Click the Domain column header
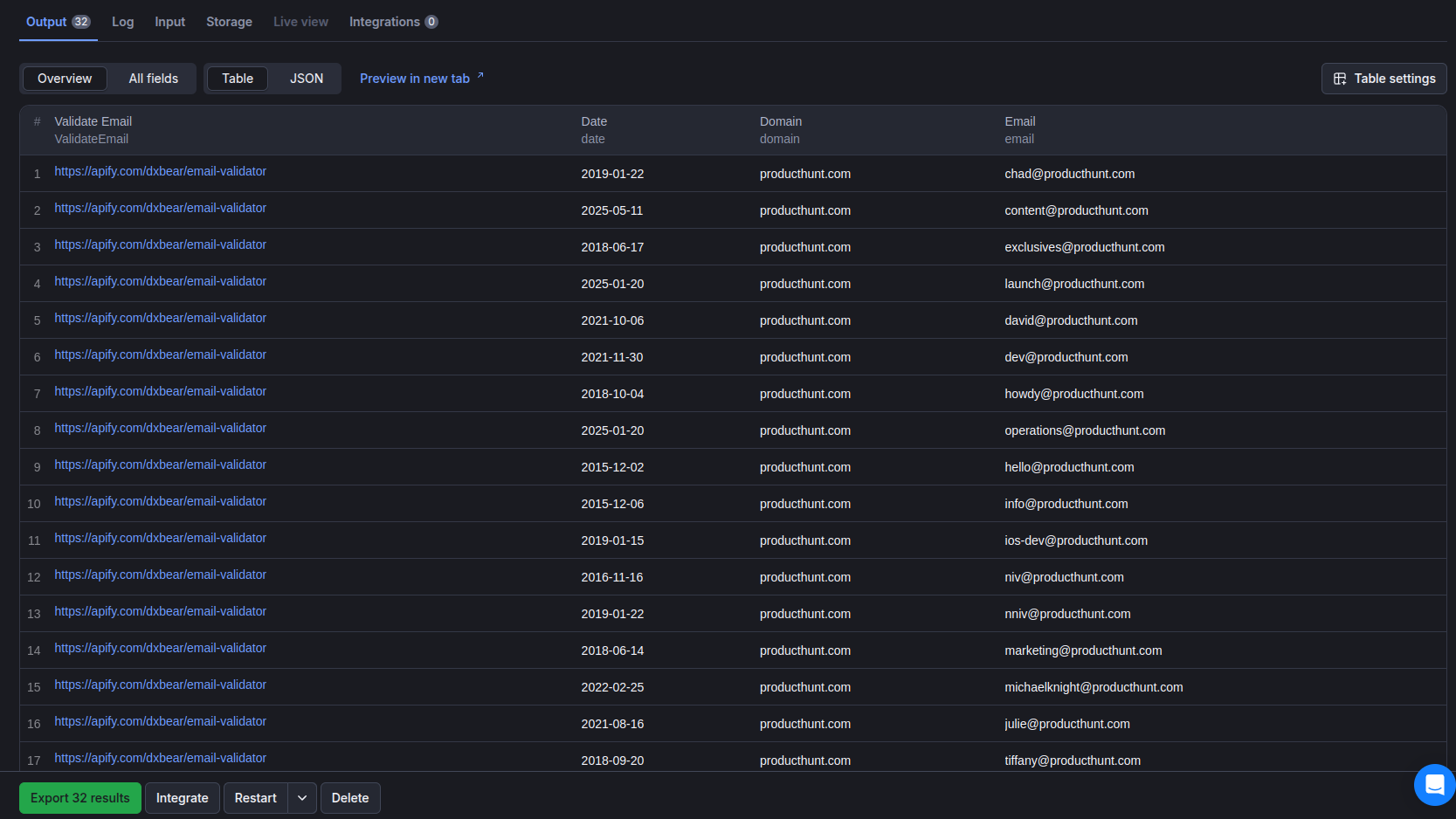 coord(781,130)
